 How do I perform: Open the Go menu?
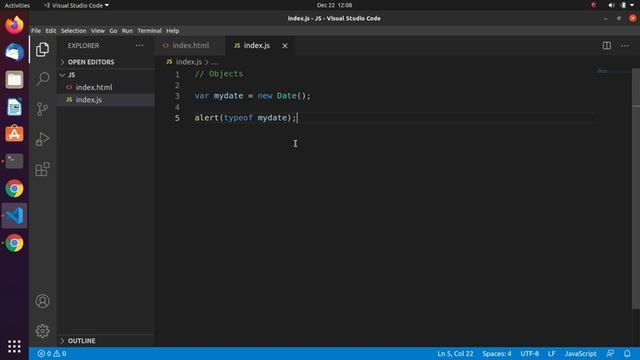click(x=113, y=31)
